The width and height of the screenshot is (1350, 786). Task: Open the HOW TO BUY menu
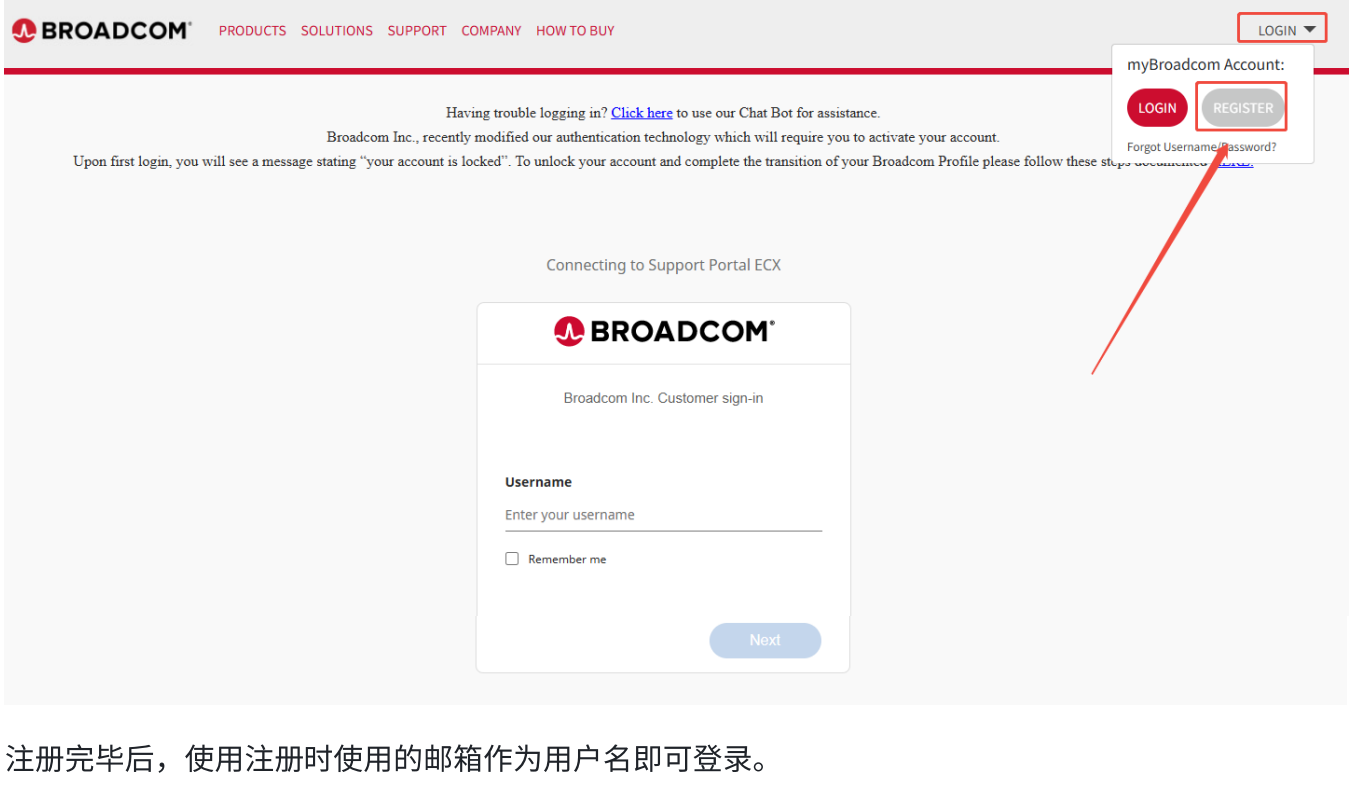tap(575, 31)
